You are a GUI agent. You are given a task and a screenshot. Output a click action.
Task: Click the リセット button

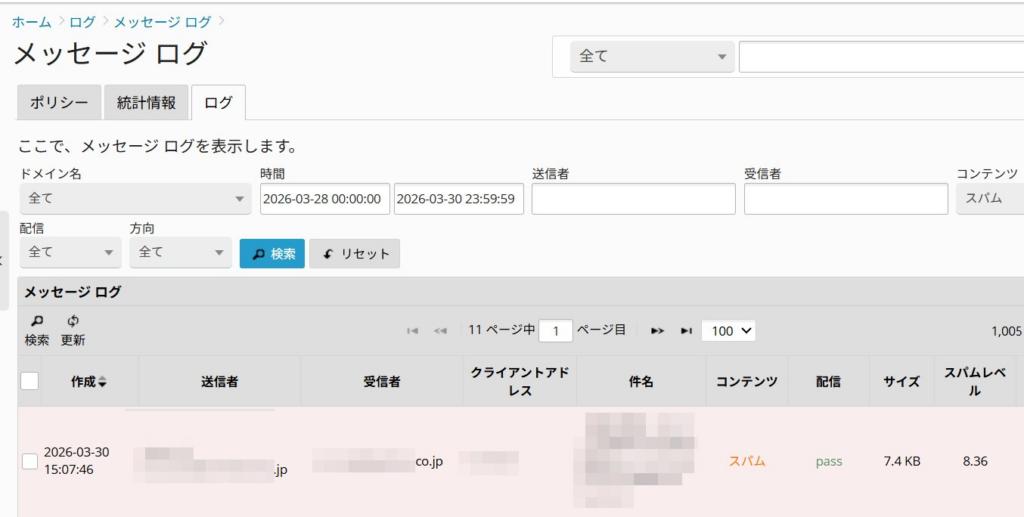tap(355, 254)
